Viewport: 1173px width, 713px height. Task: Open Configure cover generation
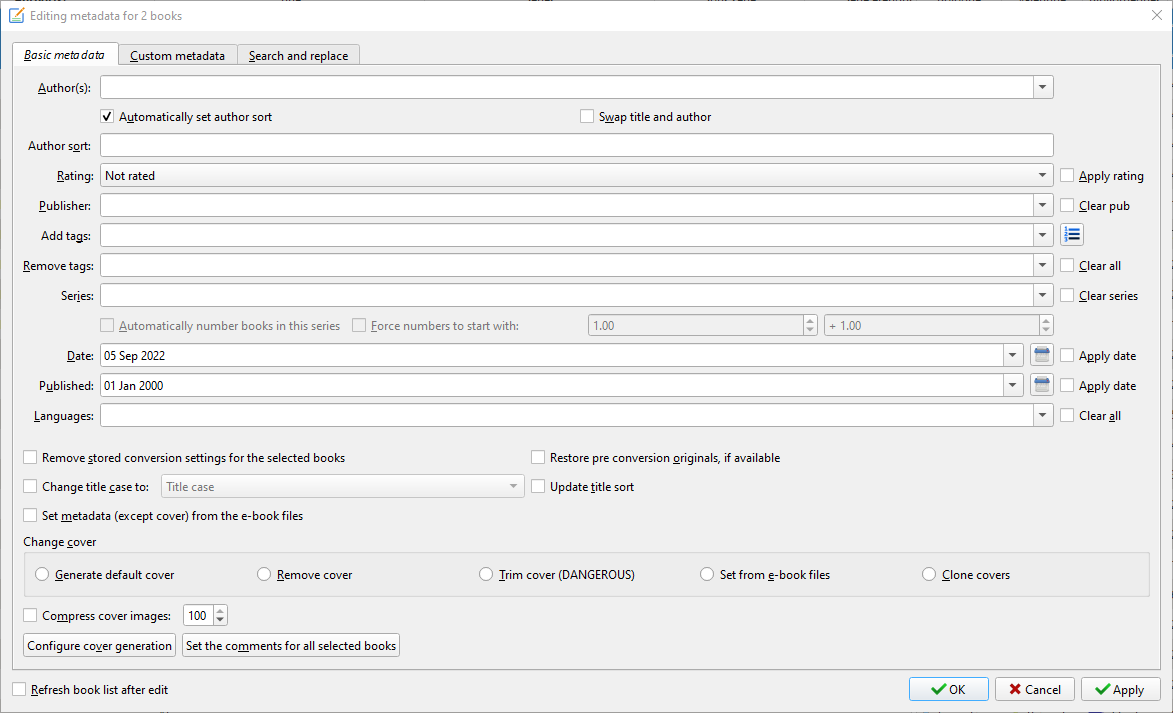click(99, 645)
